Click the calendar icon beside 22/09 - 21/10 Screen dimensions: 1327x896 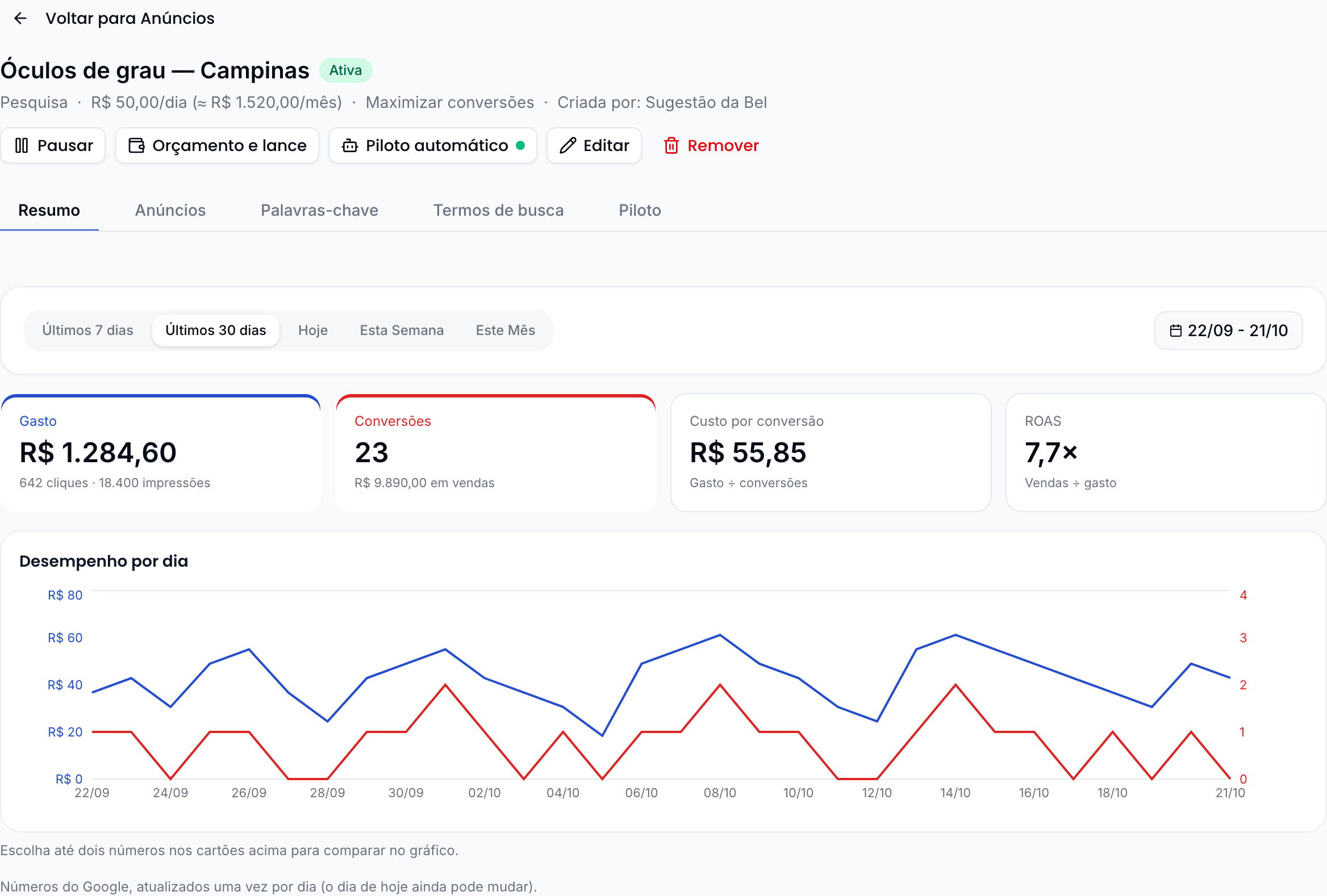1175,330
